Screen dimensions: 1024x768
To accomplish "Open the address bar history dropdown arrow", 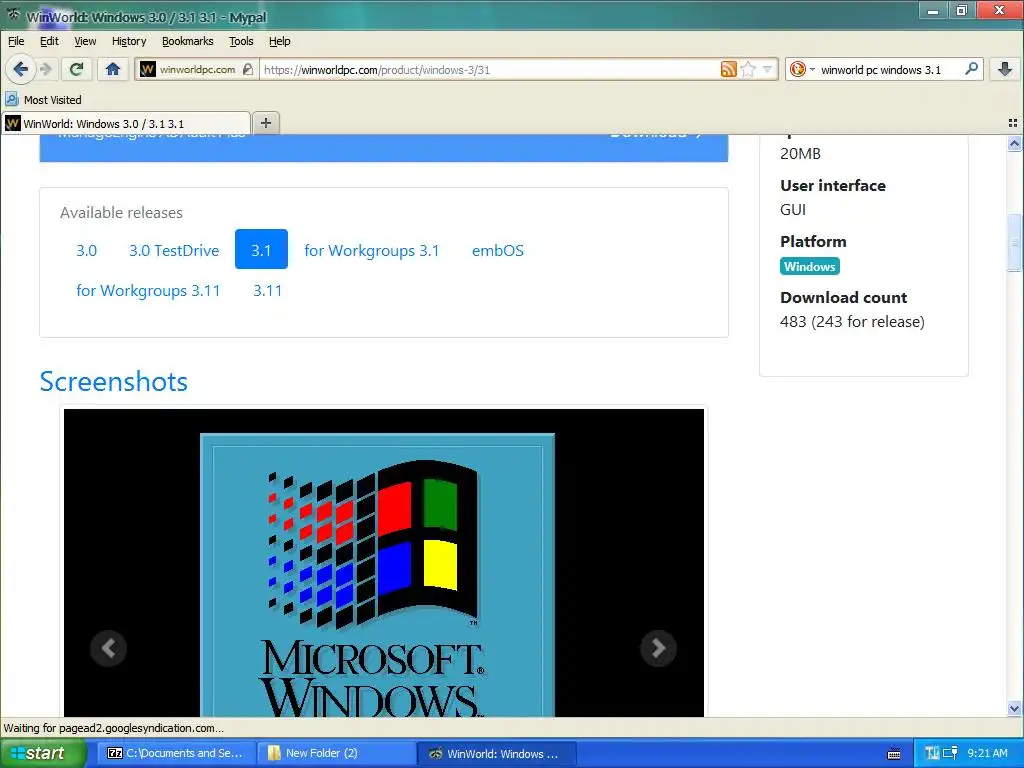I will 767,69.
